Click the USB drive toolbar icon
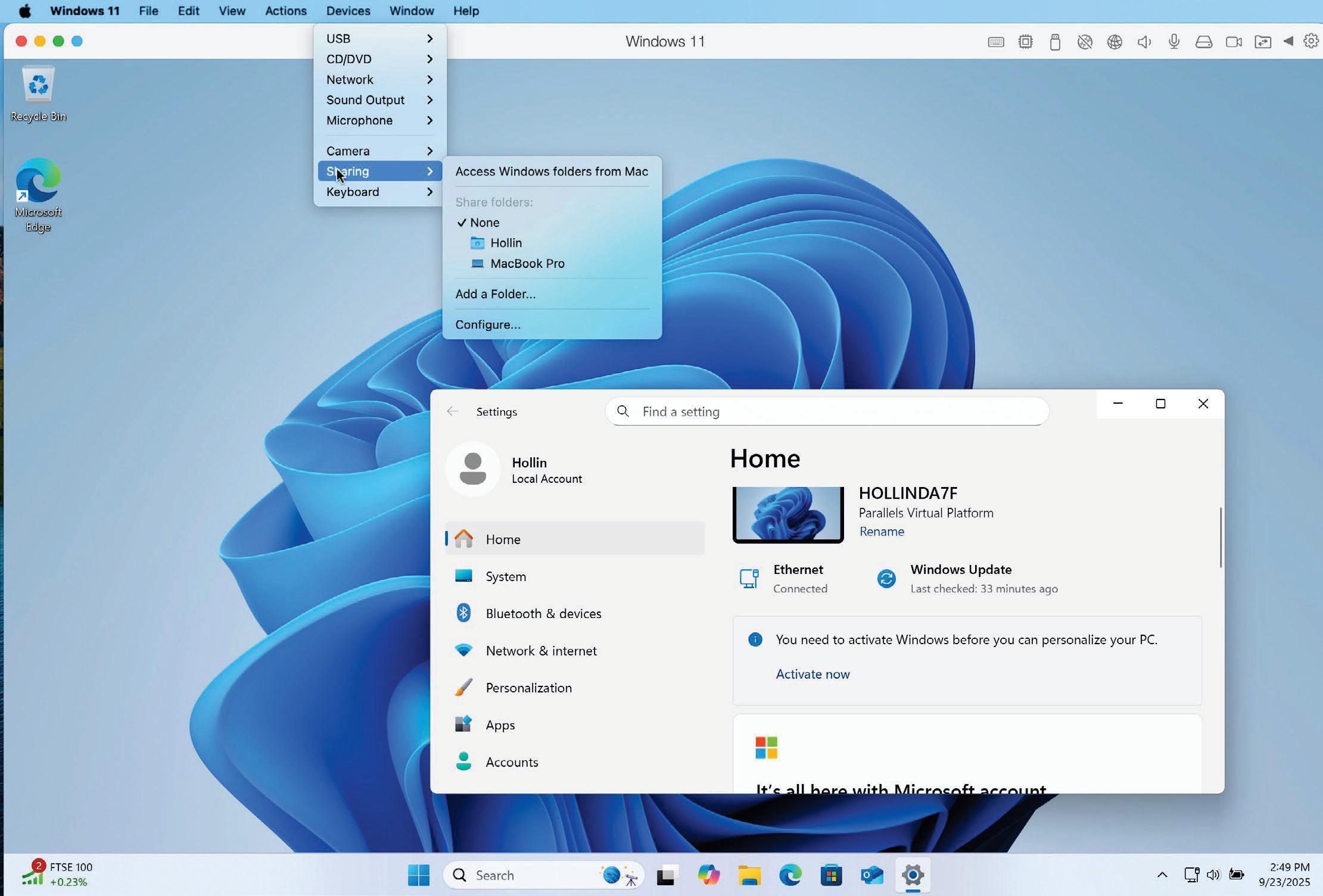The image size is (1323, 896). click(1055, 42)
